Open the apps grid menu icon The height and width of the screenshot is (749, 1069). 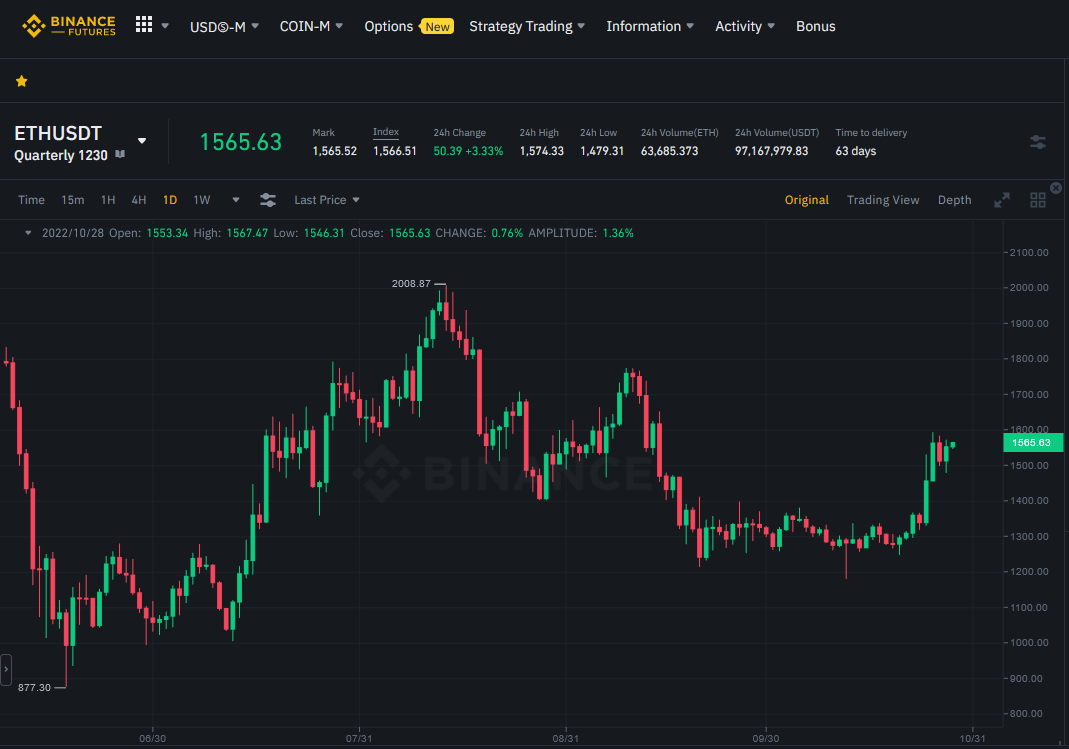[144, 25]
